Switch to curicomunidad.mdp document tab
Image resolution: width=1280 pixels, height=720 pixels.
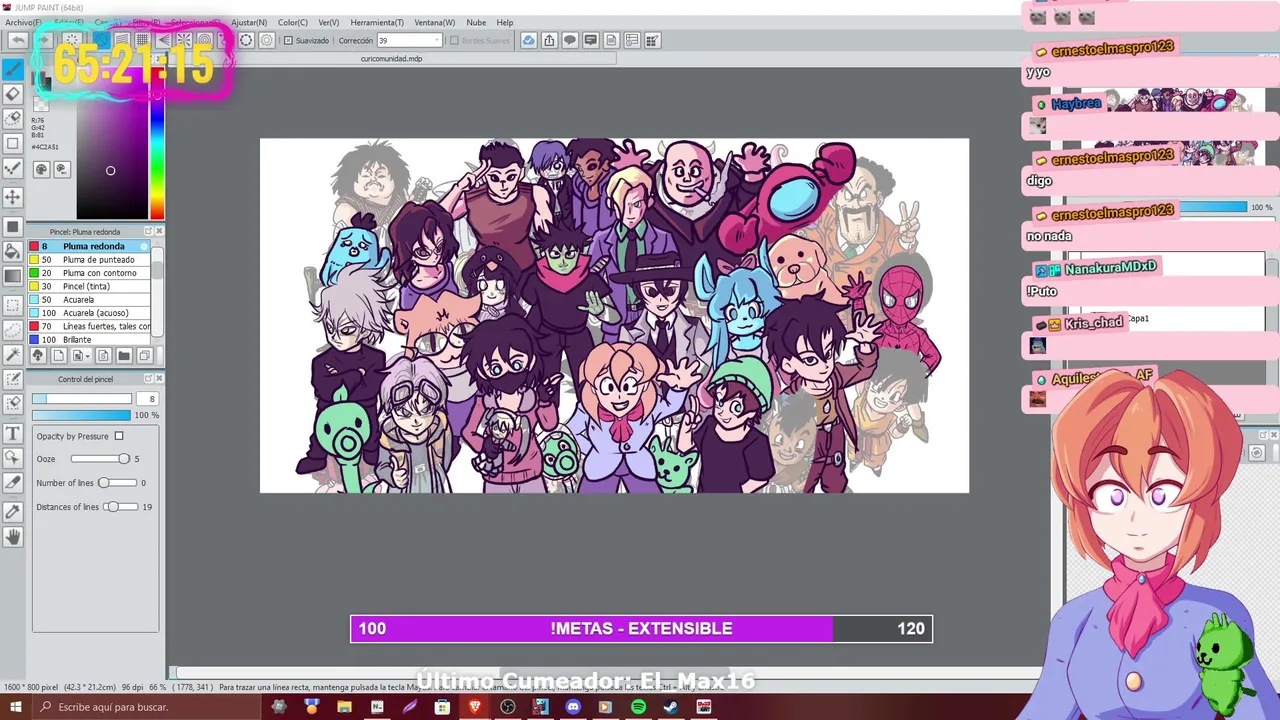pyautogui.click(x=392, y=59)
